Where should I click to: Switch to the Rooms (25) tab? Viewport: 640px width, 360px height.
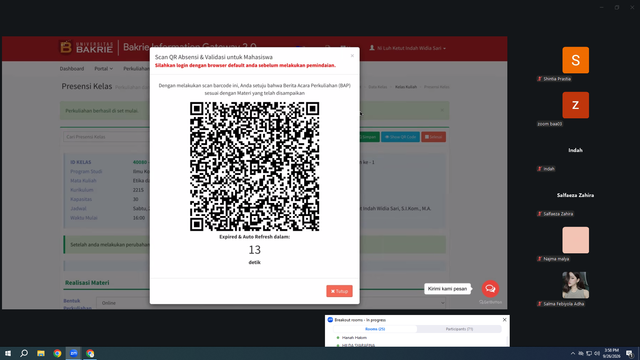(x=375, y=329)
